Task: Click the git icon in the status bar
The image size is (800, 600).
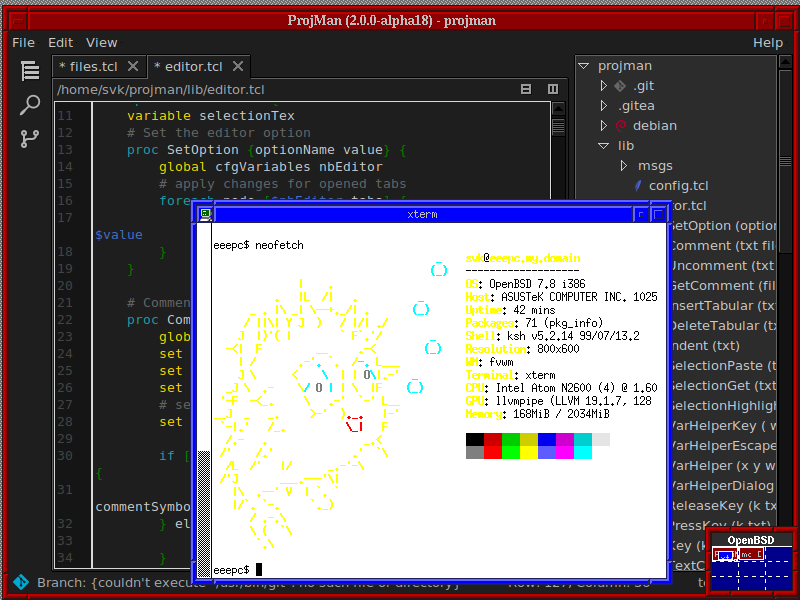Action: point(19,582)
